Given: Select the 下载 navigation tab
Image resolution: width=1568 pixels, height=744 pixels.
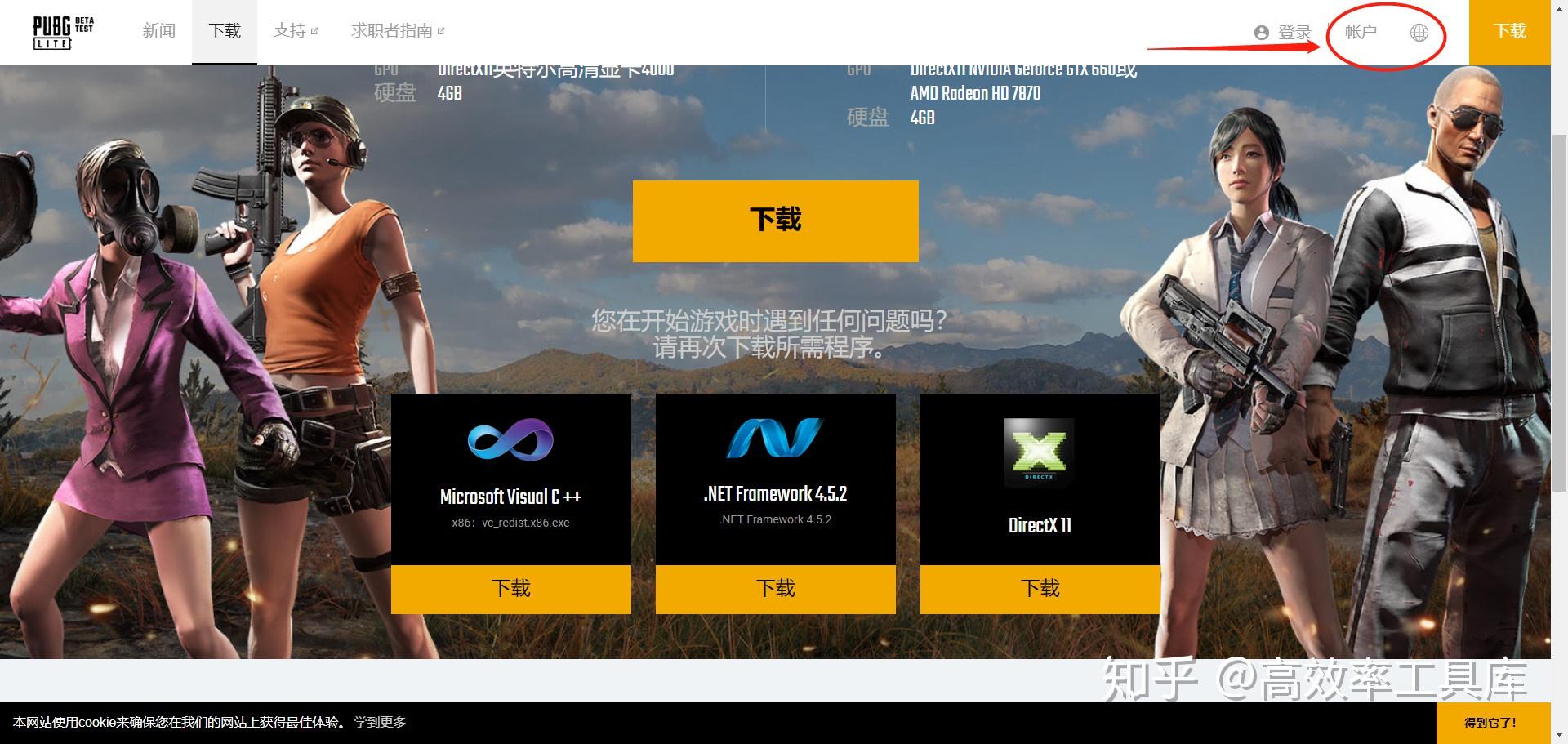Looking at the screenshot, I should click(225, 31).
